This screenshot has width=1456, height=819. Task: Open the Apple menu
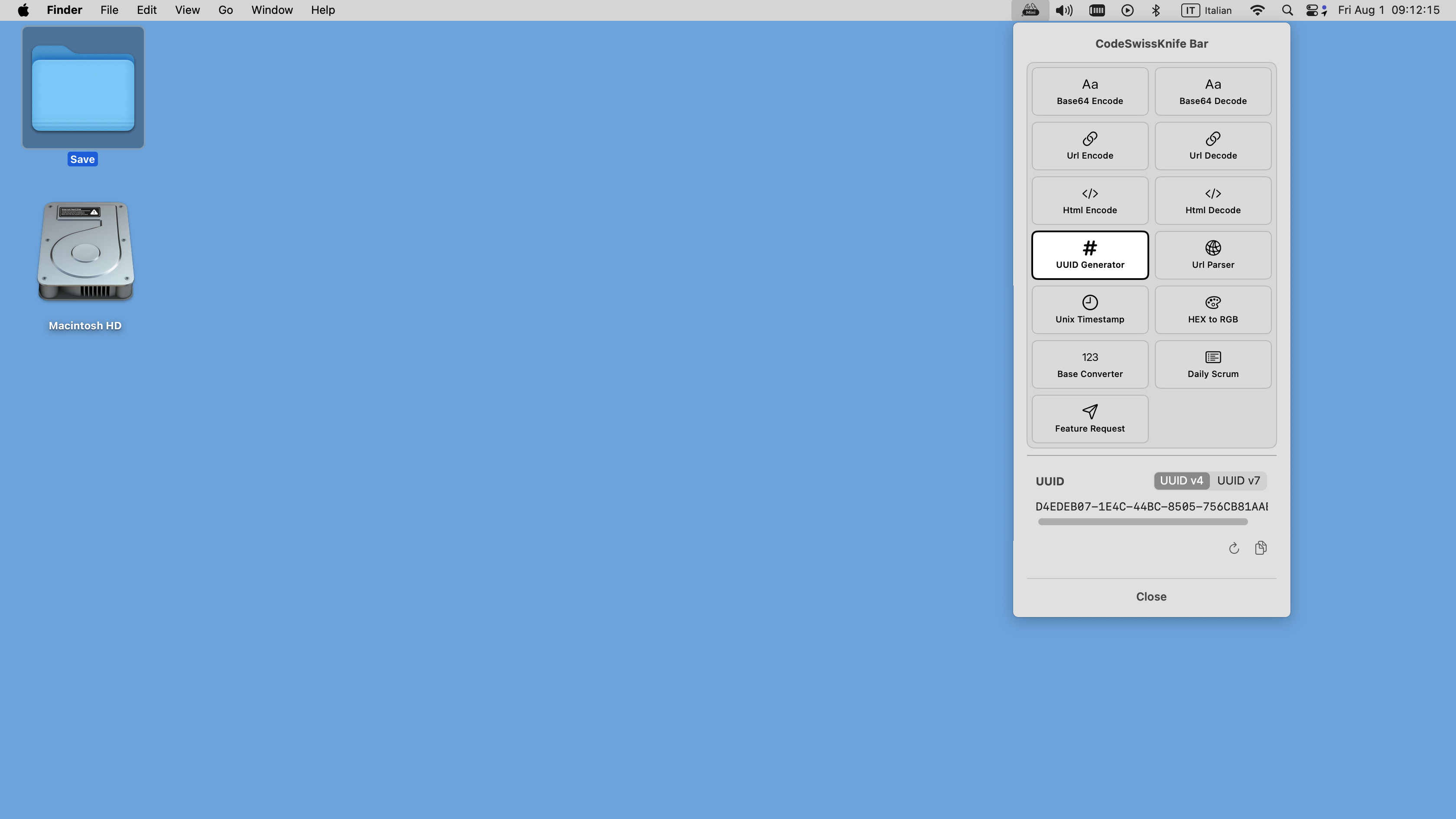coord(23,10)
